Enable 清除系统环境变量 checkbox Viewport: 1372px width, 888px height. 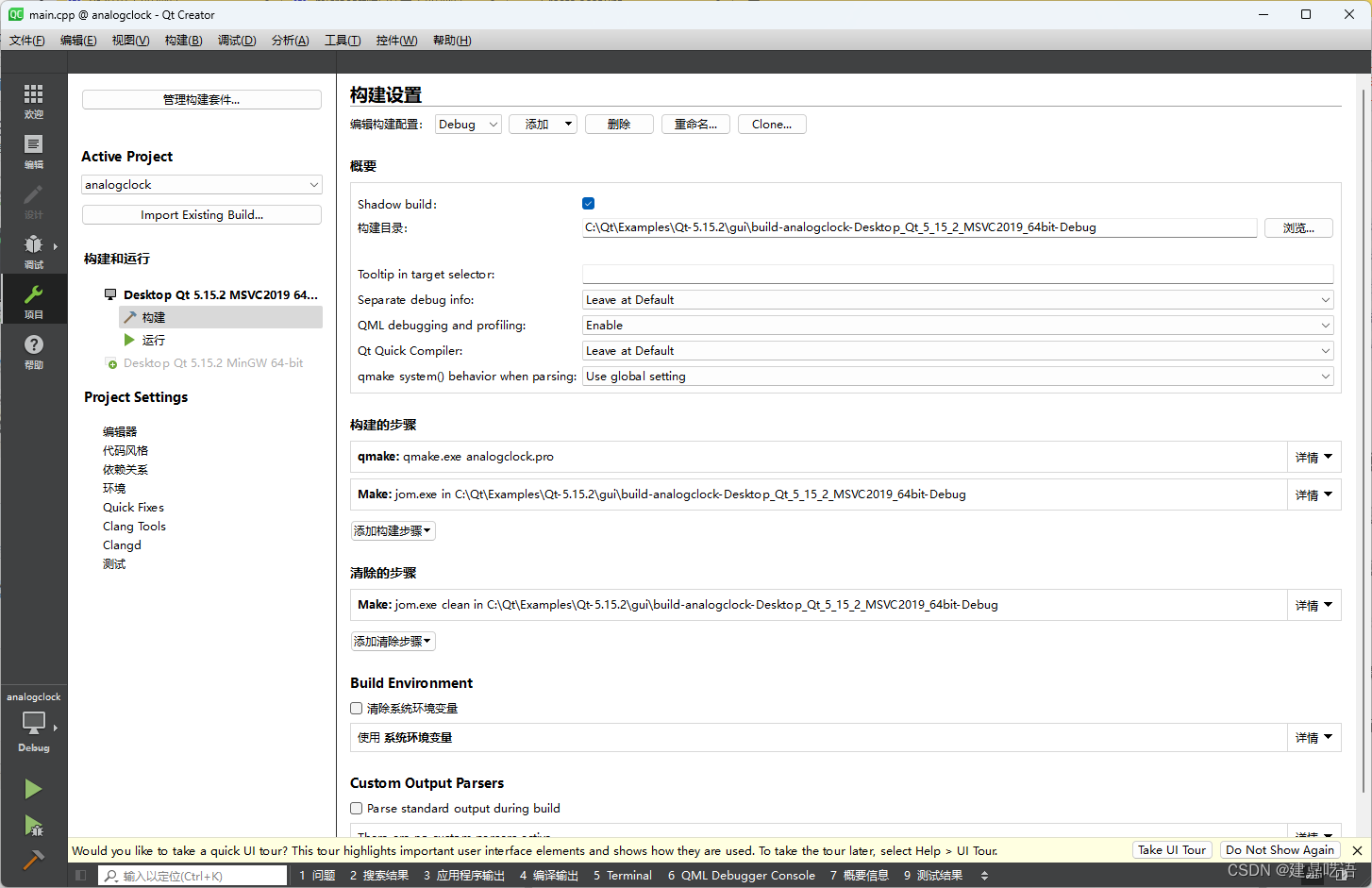pos(356,708)
